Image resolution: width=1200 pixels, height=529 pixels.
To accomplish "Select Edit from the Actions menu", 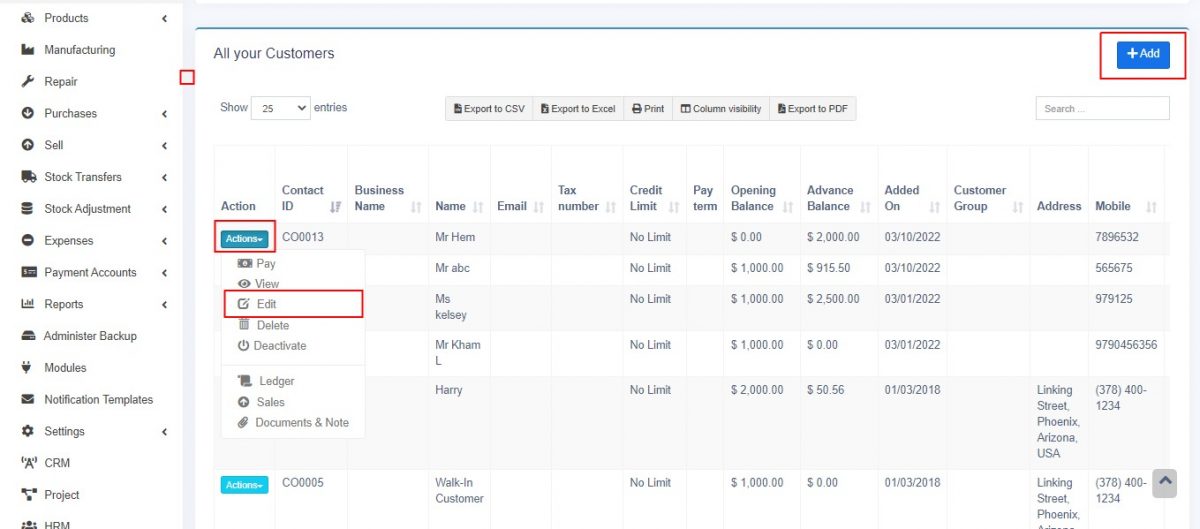I will (266, 304).
